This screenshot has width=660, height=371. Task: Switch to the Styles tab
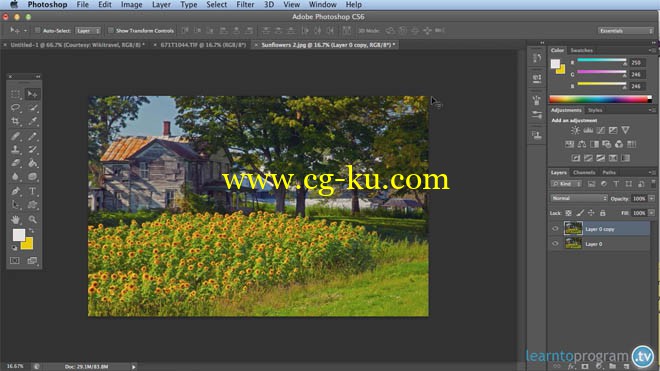pos(595,110)
